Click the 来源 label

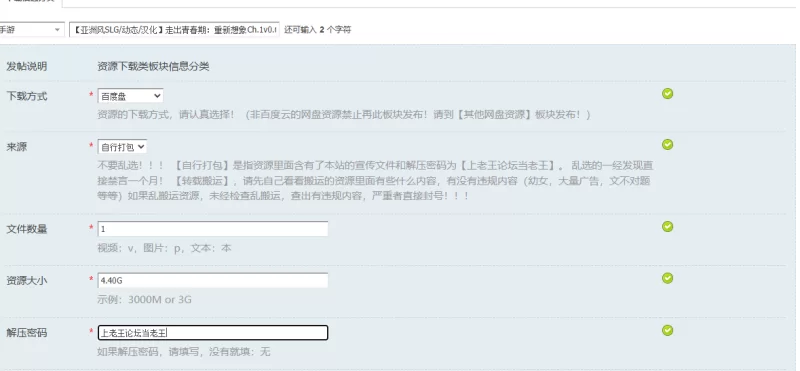pyautogui.click(x=16, y=147)
